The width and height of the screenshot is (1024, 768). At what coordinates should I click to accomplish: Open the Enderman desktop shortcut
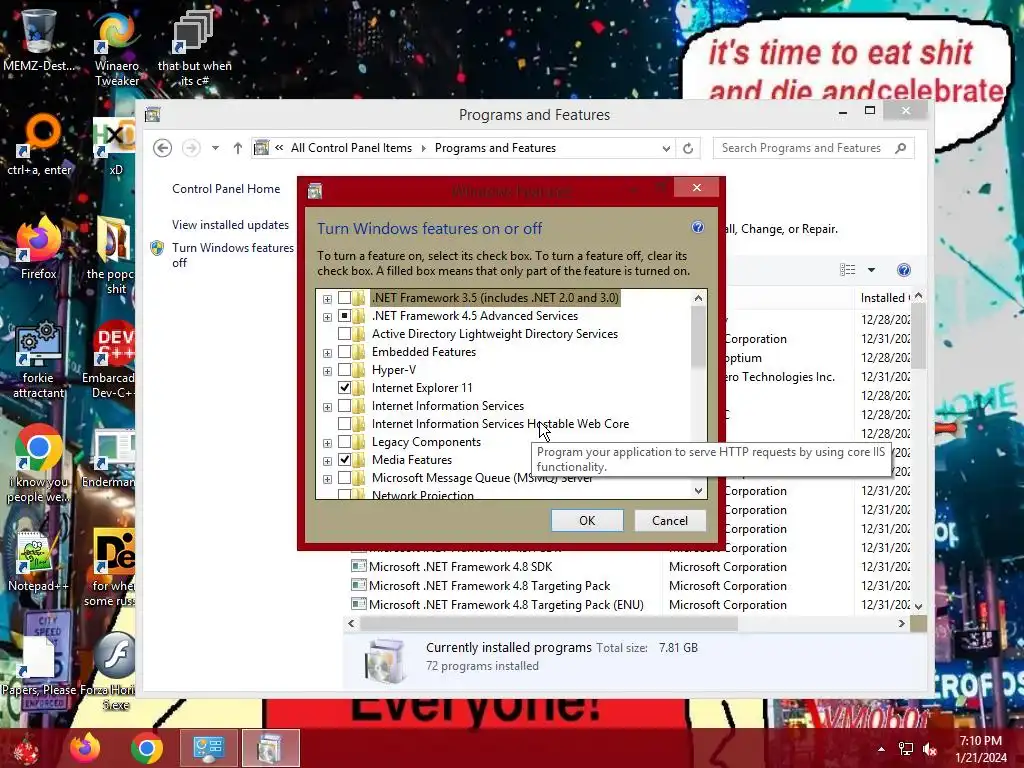pyautogui.click(x=110, y=457)
